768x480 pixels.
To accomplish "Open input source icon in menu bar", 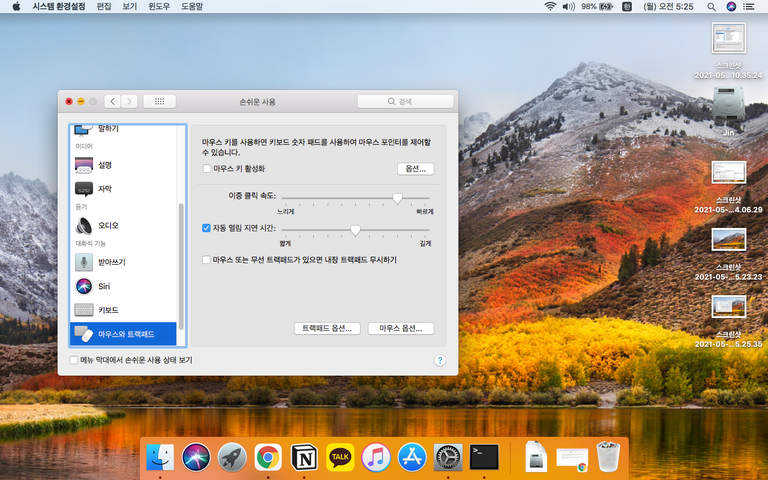I will [626, 6].
